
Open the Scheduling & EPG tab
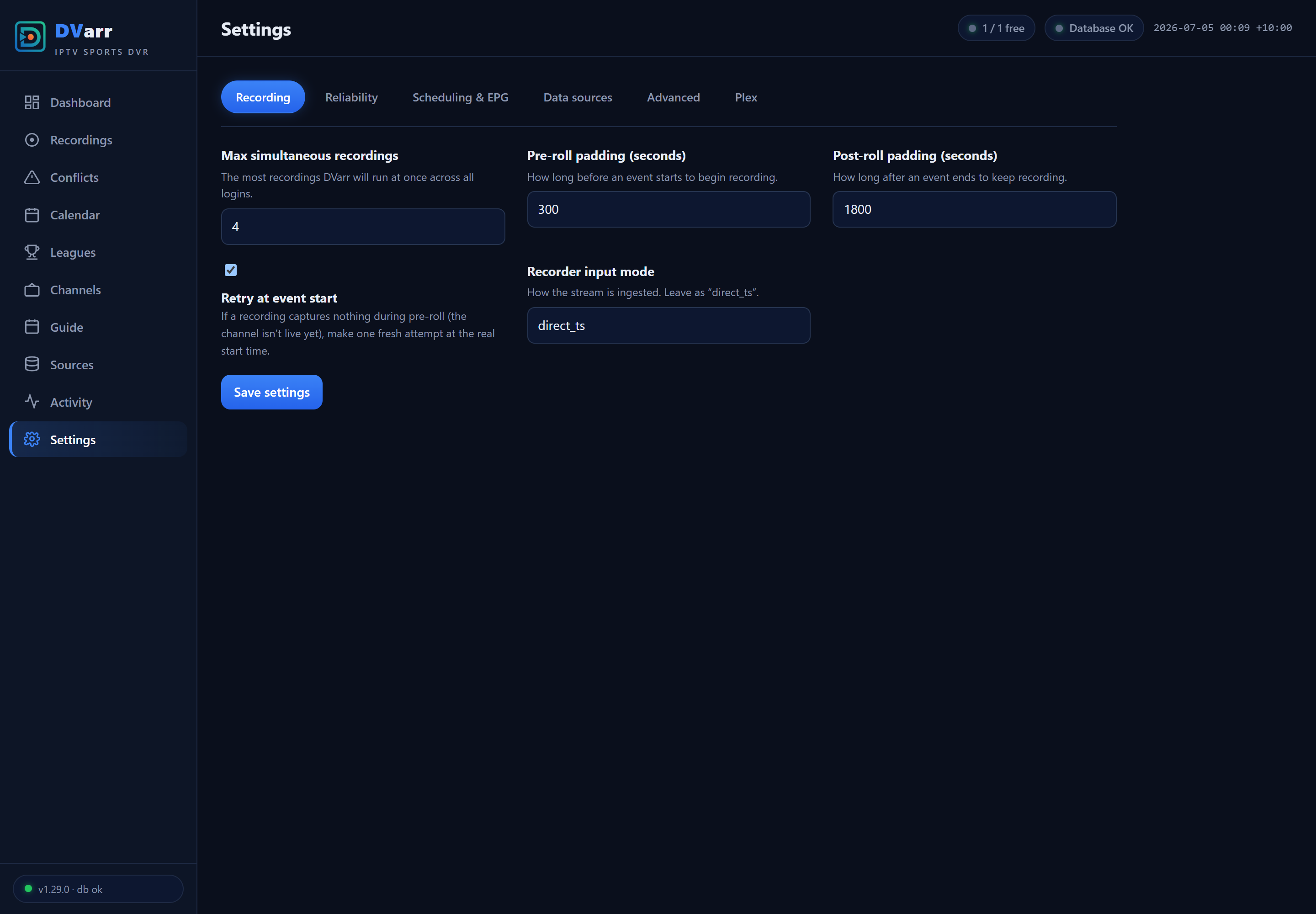tap(461, 97)
